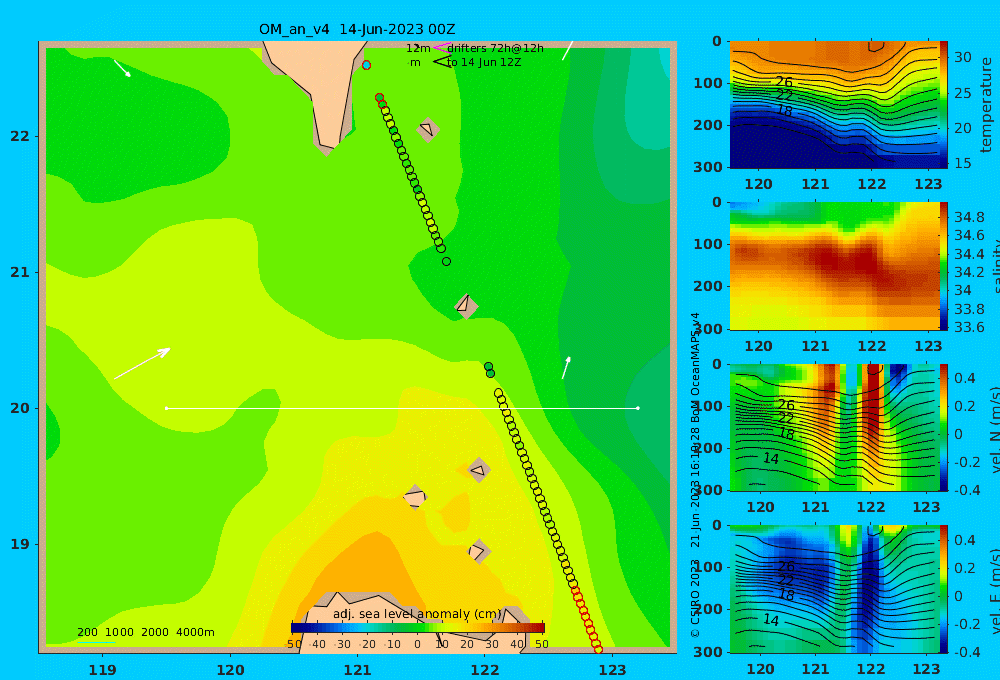
Task: Click the 'to 14 Jun 12Z' legend text
Action: [x=483, y=63]
